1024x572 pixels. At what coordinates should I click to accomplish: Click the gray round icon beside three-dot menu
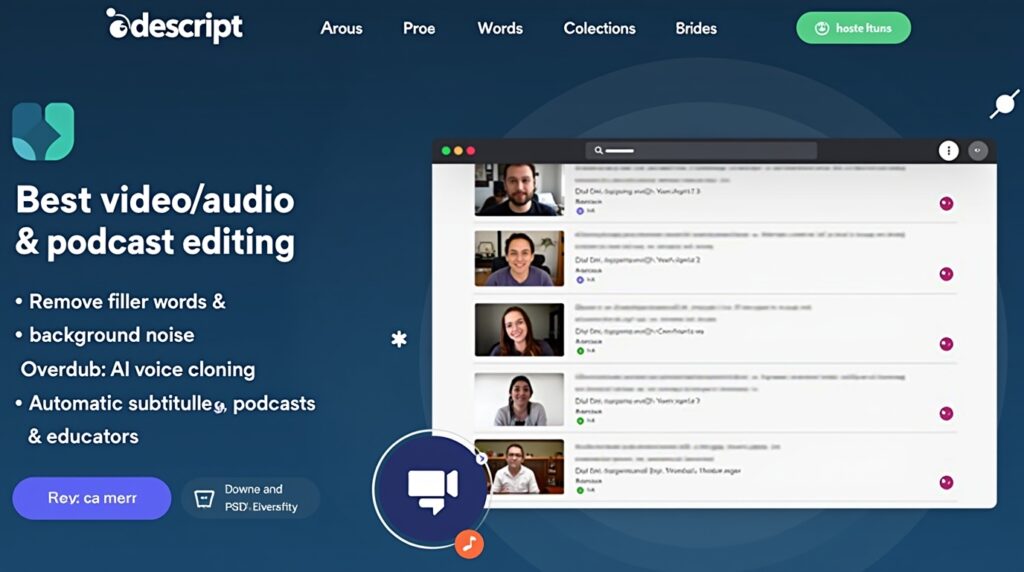pos(978,151)
